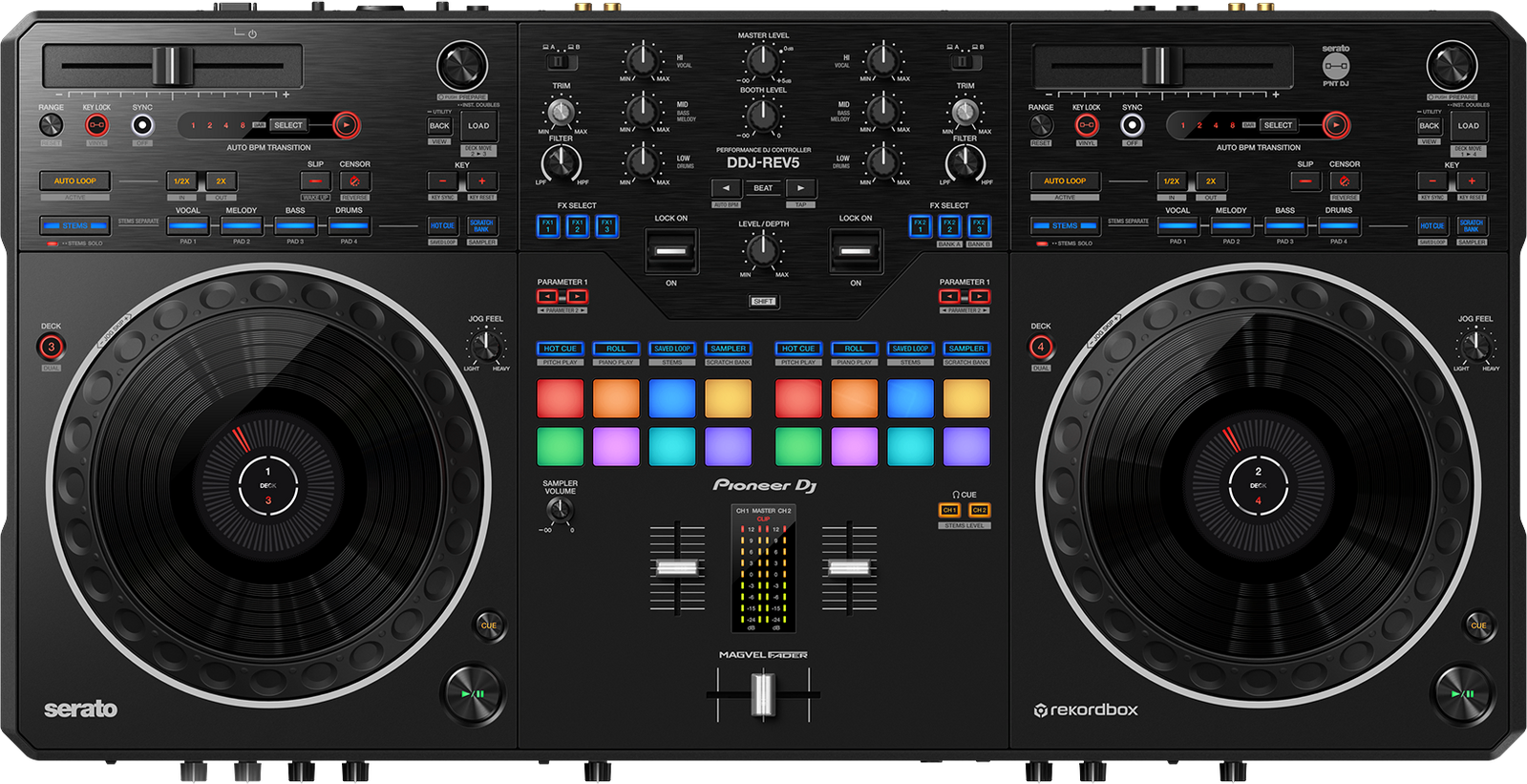Flip the right Lock On effect lever

pos(855,251)
